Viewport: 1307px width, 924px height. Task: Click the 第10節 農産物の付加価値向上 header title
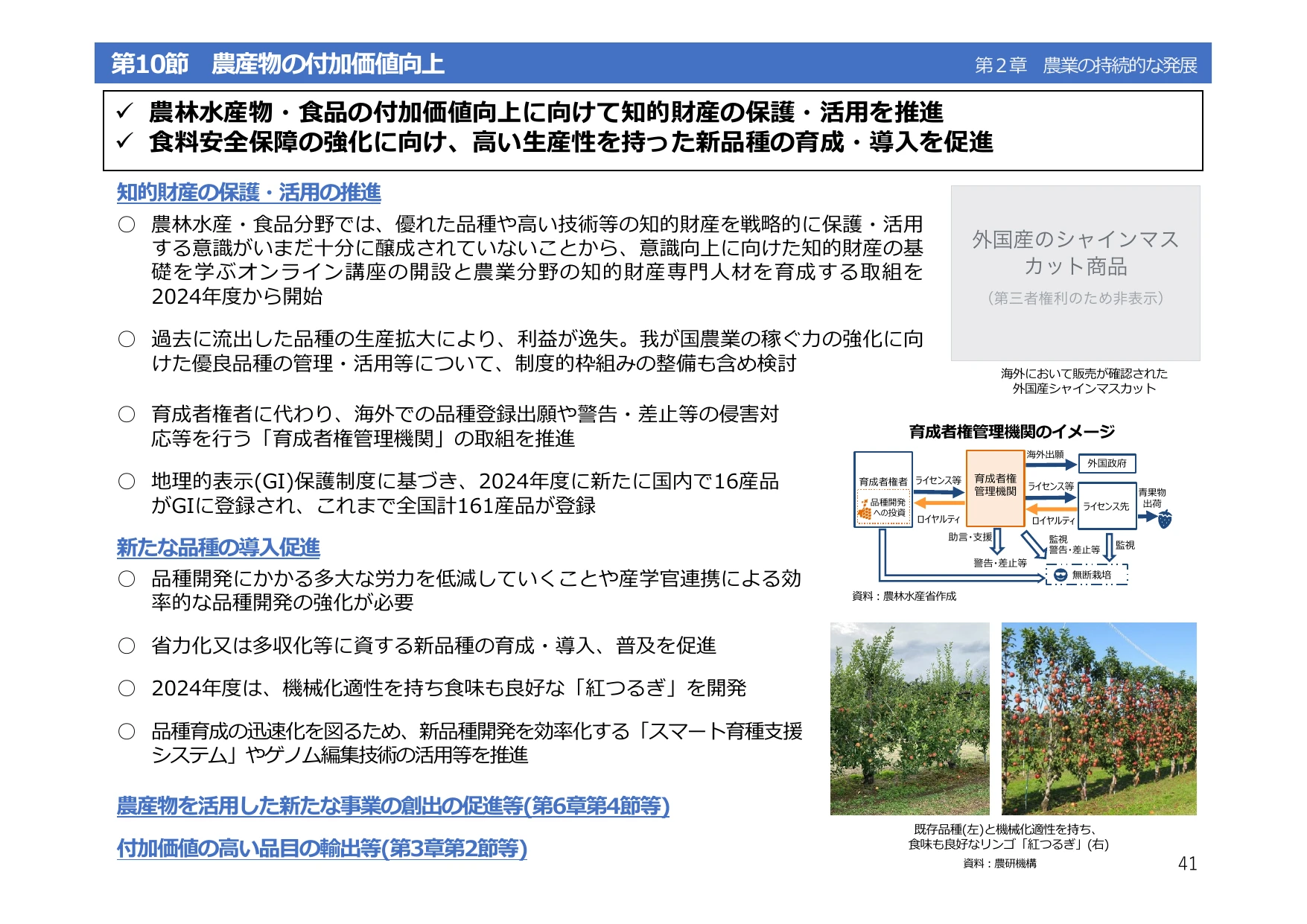[x=278, y=64]
